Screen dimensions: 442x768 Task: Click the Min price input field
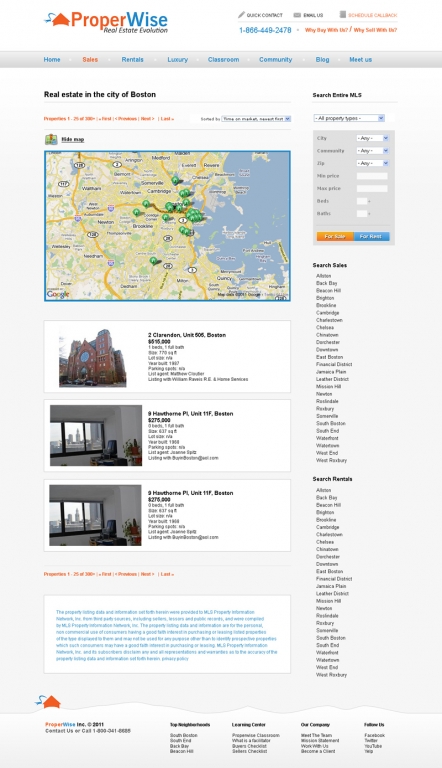pos(372,176)
